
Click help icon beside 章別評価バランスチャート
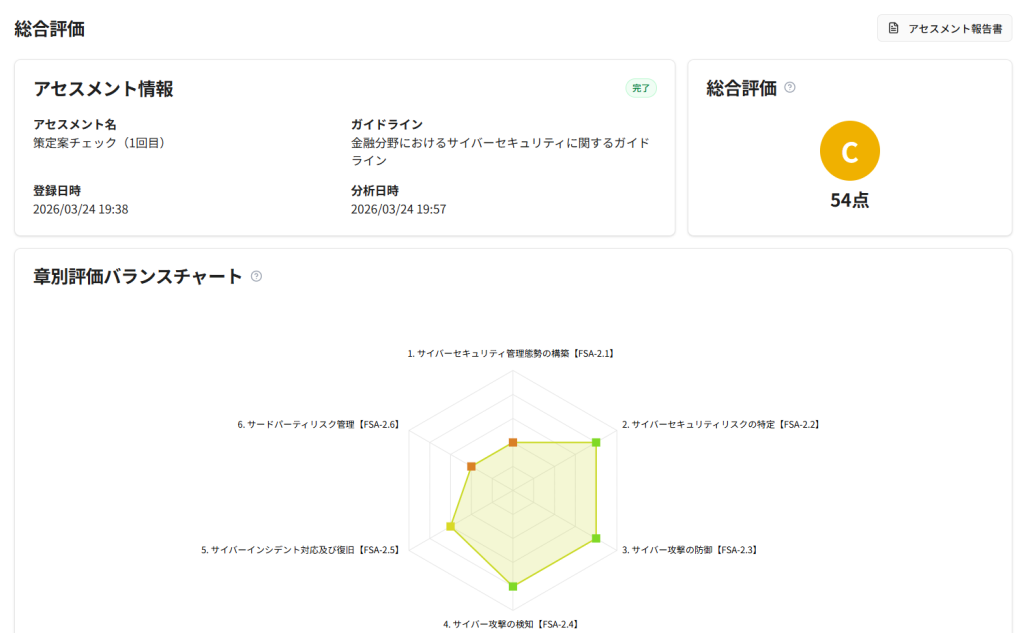[256, 276]
